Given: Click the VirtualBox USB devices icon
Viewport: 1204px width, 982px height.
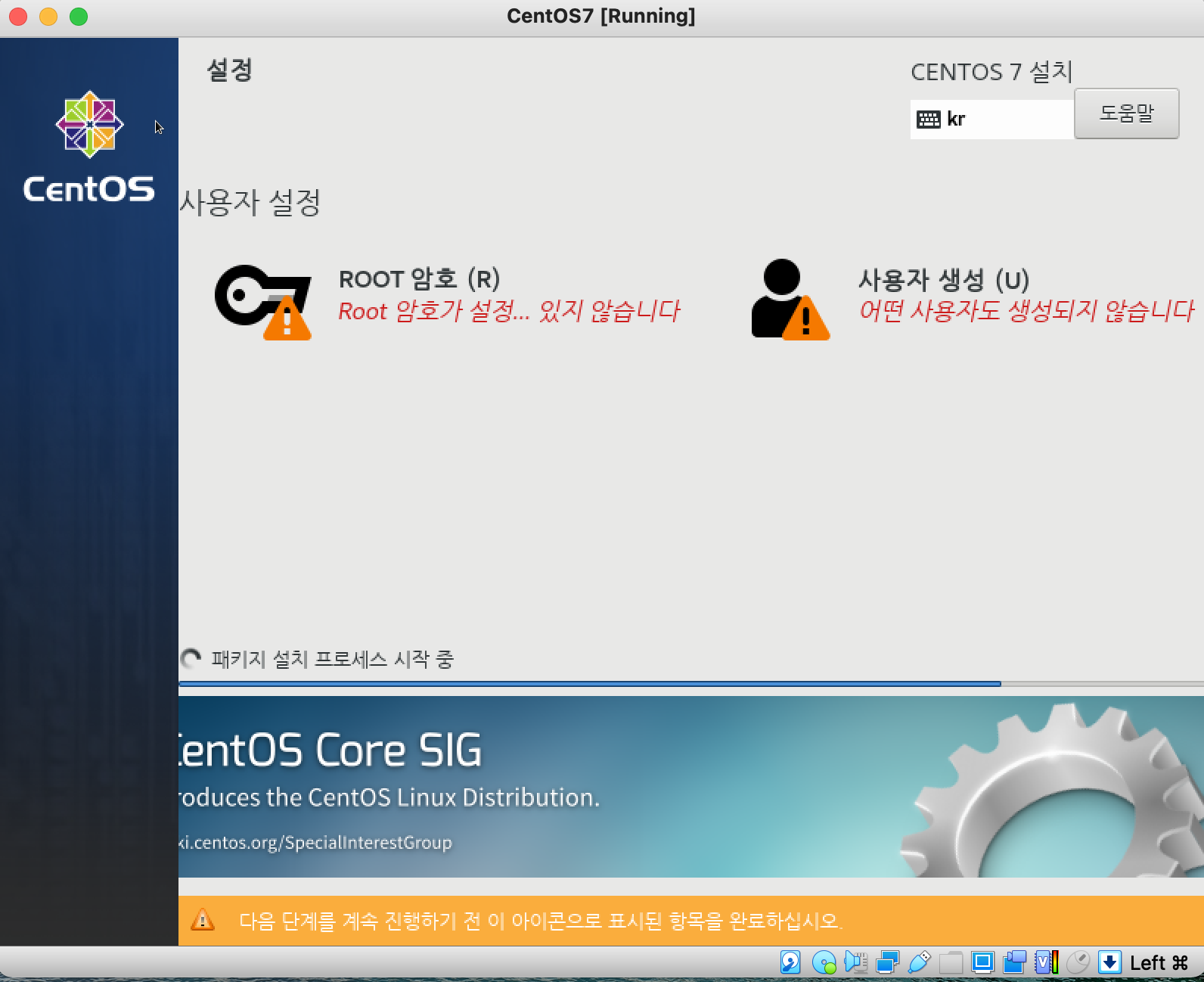Looking at the screenshot, I should pyautogui.click(x=919, y=962).
